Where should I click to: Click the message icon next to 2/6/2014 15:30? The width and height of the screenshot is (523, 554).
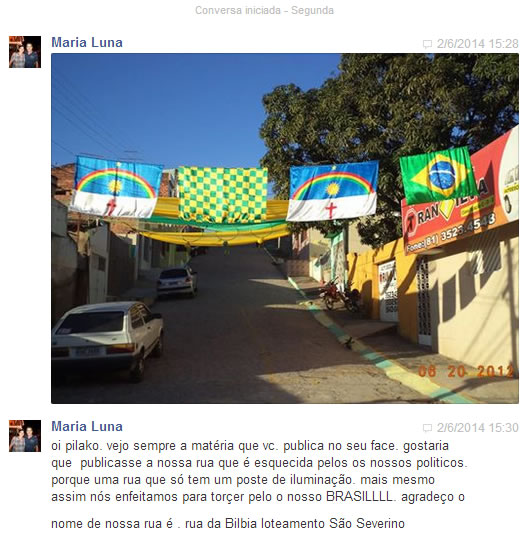click(427, 428)
